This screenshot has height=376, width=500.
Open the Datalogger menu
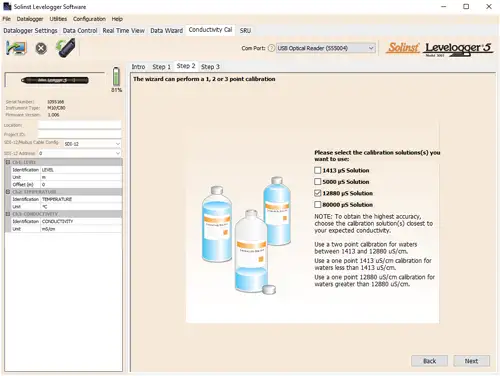pos(30,19)
